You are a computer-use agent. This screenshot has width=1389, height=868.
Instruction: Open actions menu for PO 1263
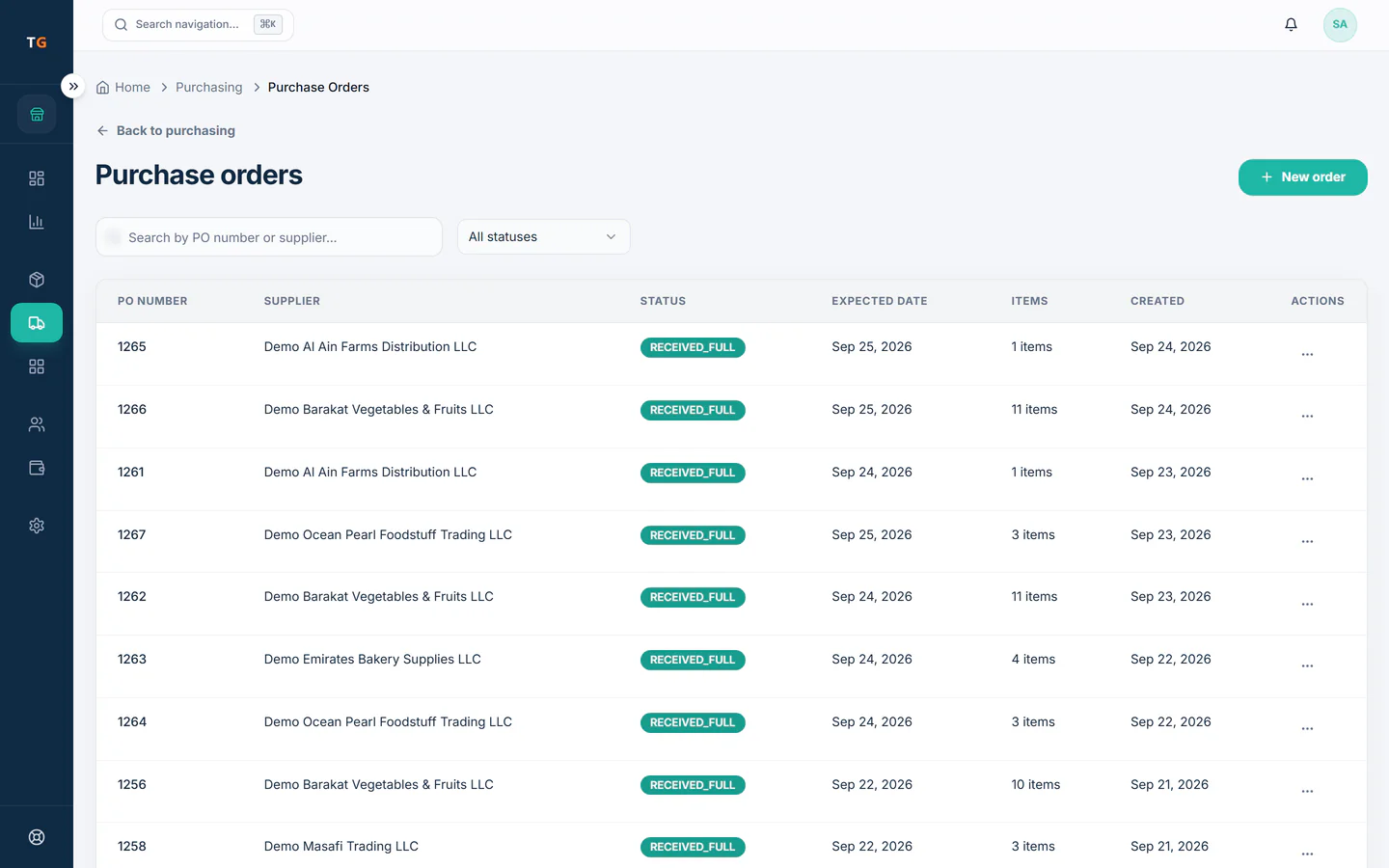(1307, 666)
